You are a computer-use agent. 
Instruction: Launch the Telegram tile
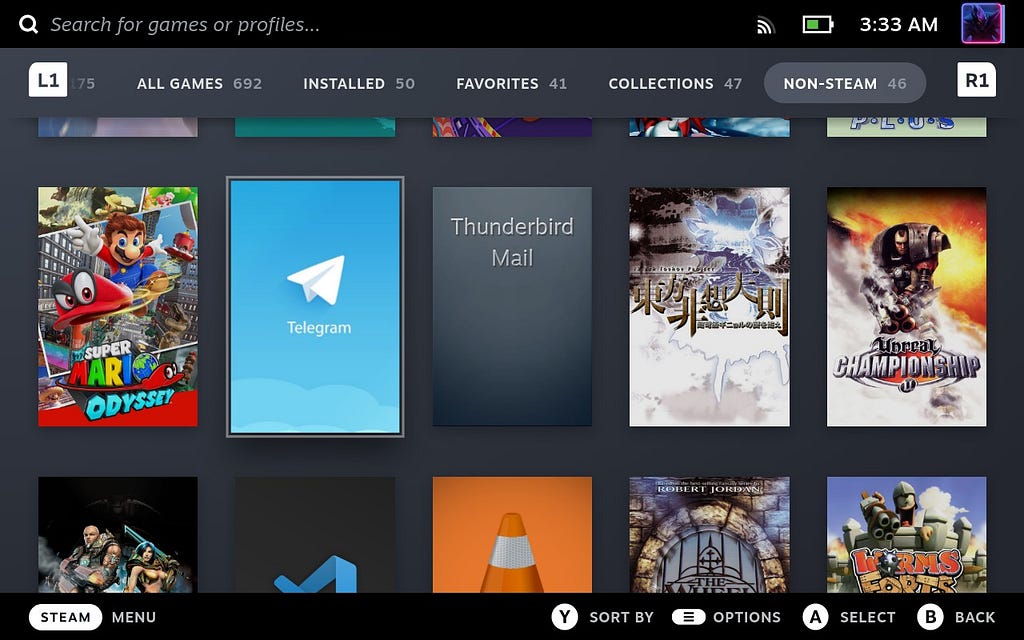tap(315, 307)
